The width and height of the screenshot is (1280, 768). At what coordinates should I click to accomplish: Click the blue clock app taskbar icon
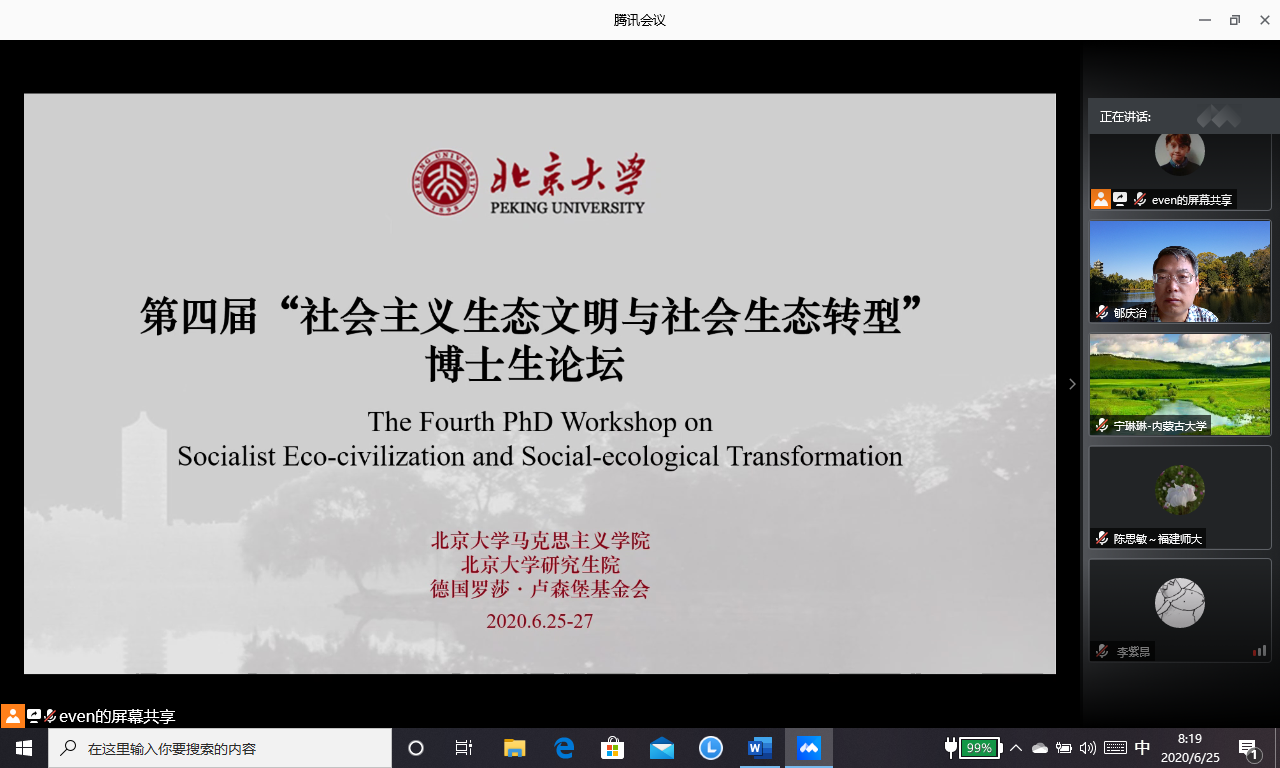point(711,748)
